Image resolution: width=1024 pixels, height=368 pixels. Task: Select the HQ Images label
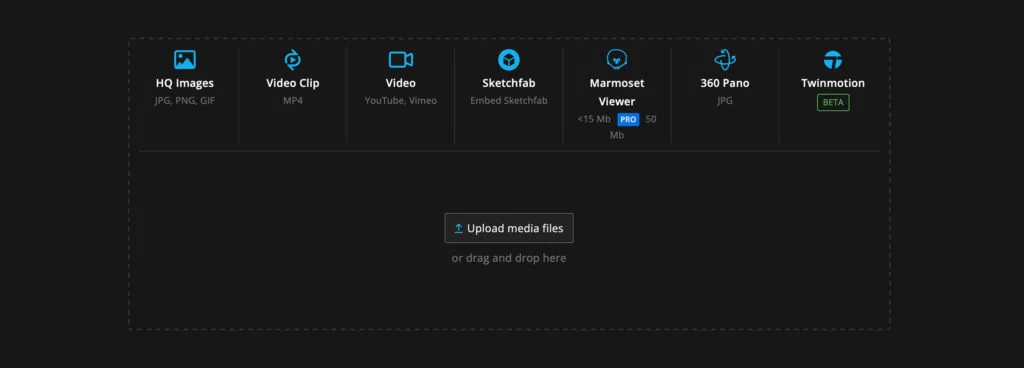point(185,83)
